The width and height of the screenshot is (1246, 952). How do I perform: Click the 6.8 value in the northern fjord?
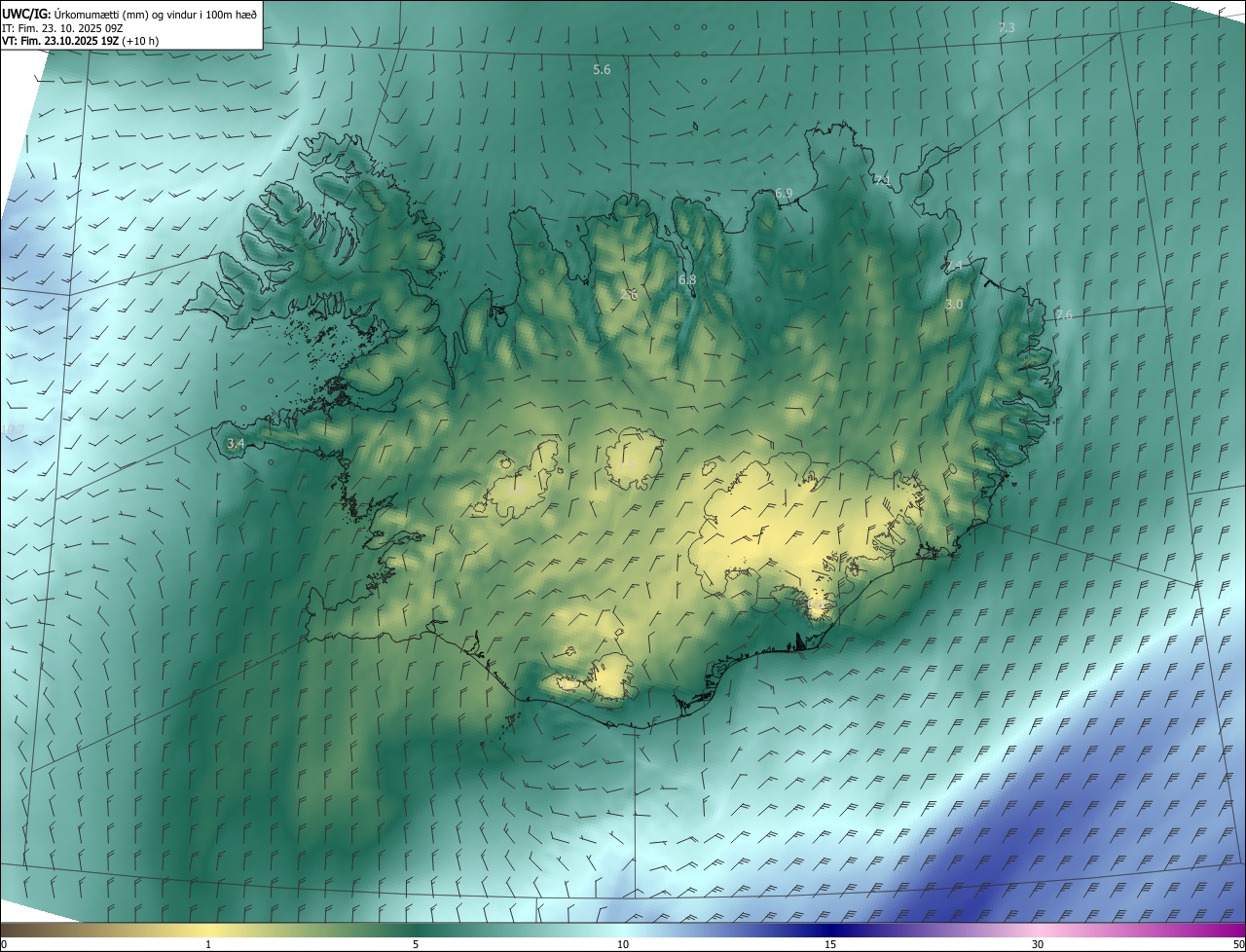[x=687, y=280]
